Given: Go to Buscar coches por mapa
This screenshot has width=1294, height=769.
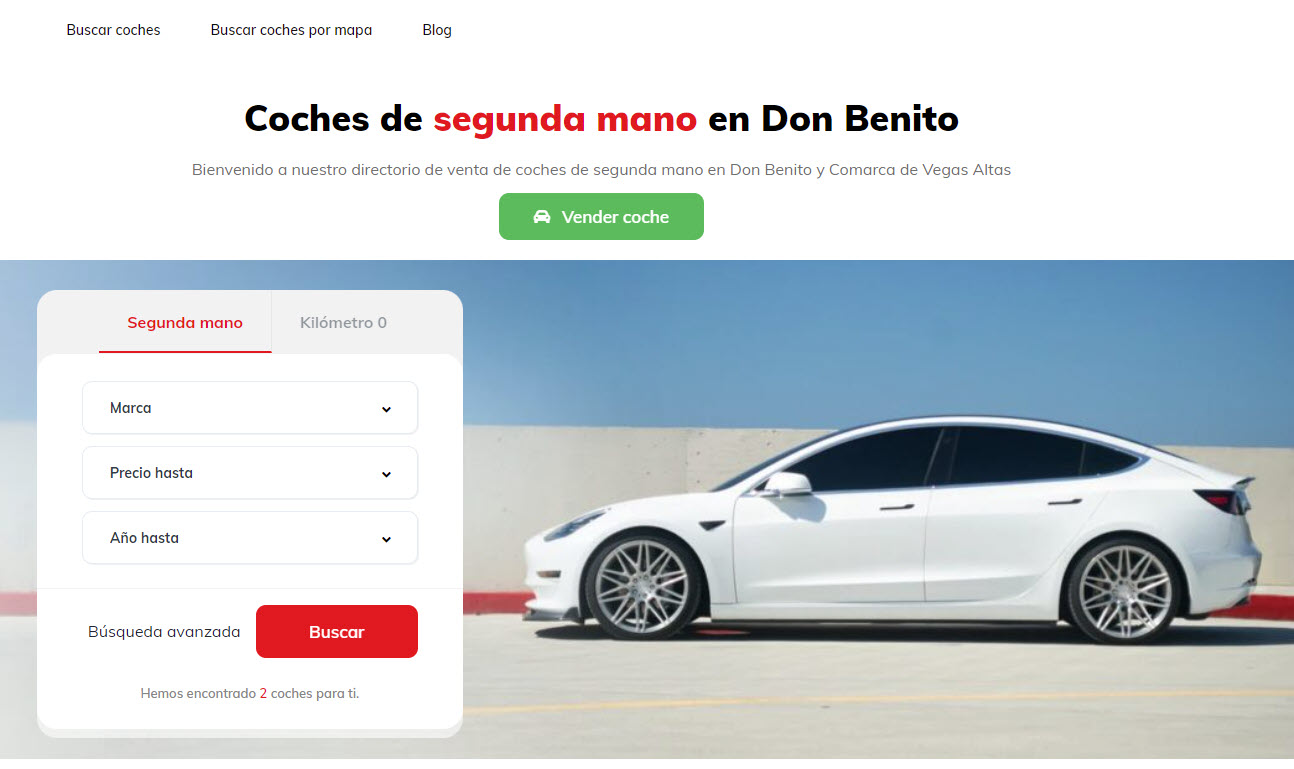Looking at the screenshot, I should pyautogui.click(x=291, y=30).
